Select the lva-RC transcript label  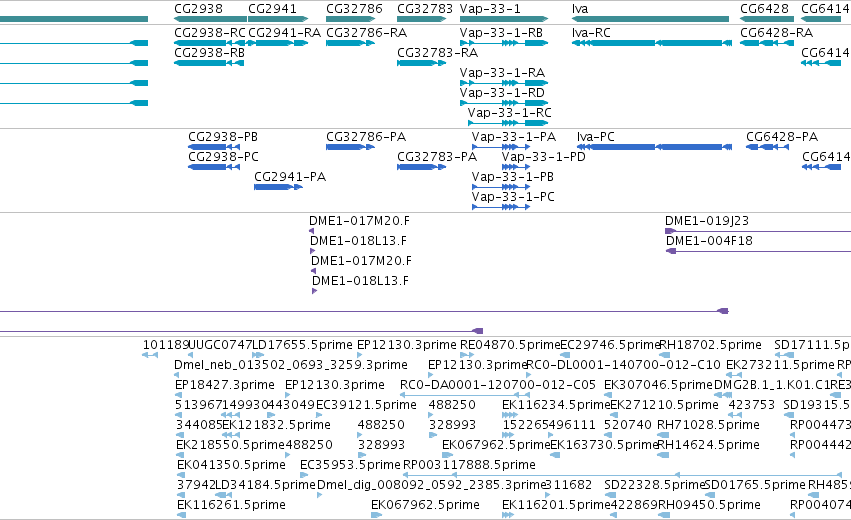tap(591, 33)
